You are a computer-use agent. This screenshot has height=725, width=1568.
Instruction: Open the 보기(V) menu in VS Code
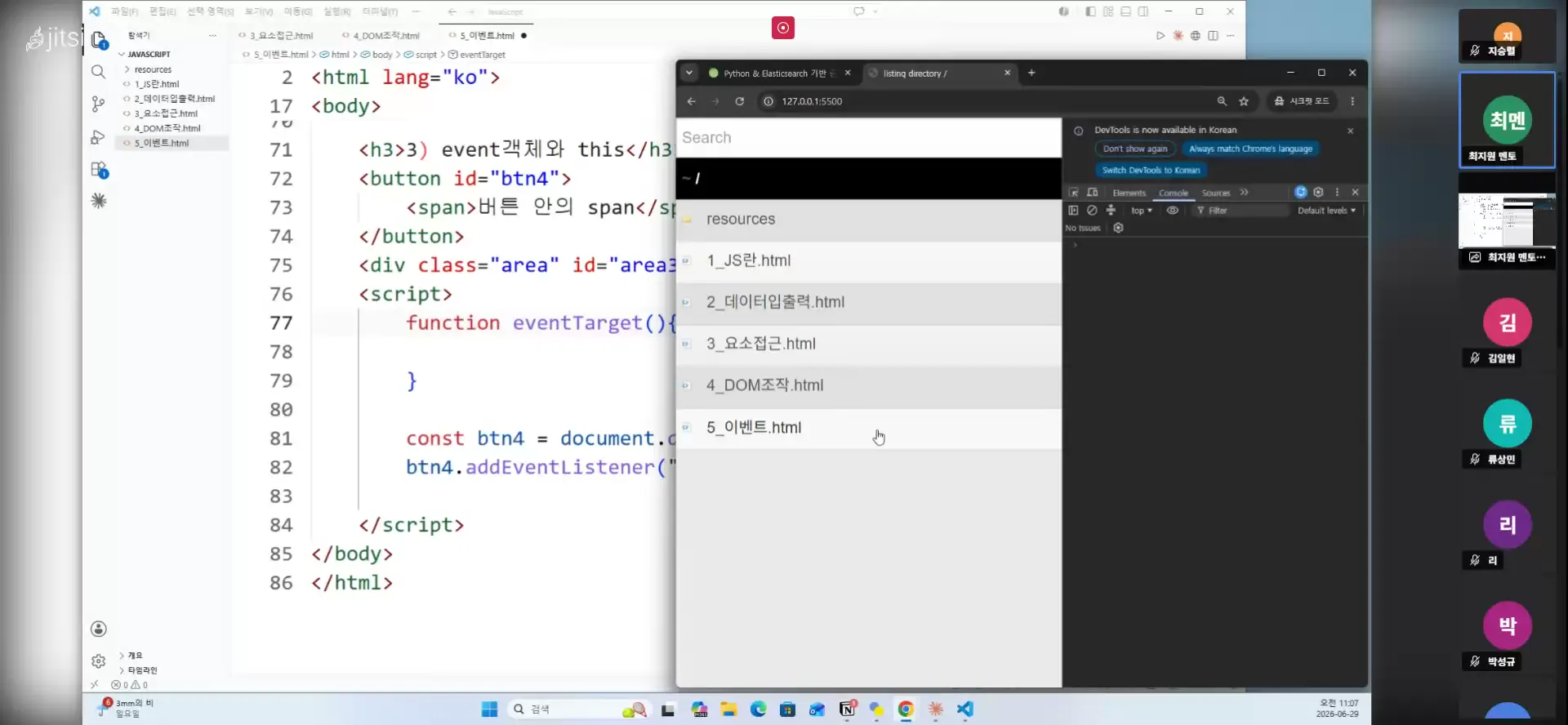pos(259,11)
